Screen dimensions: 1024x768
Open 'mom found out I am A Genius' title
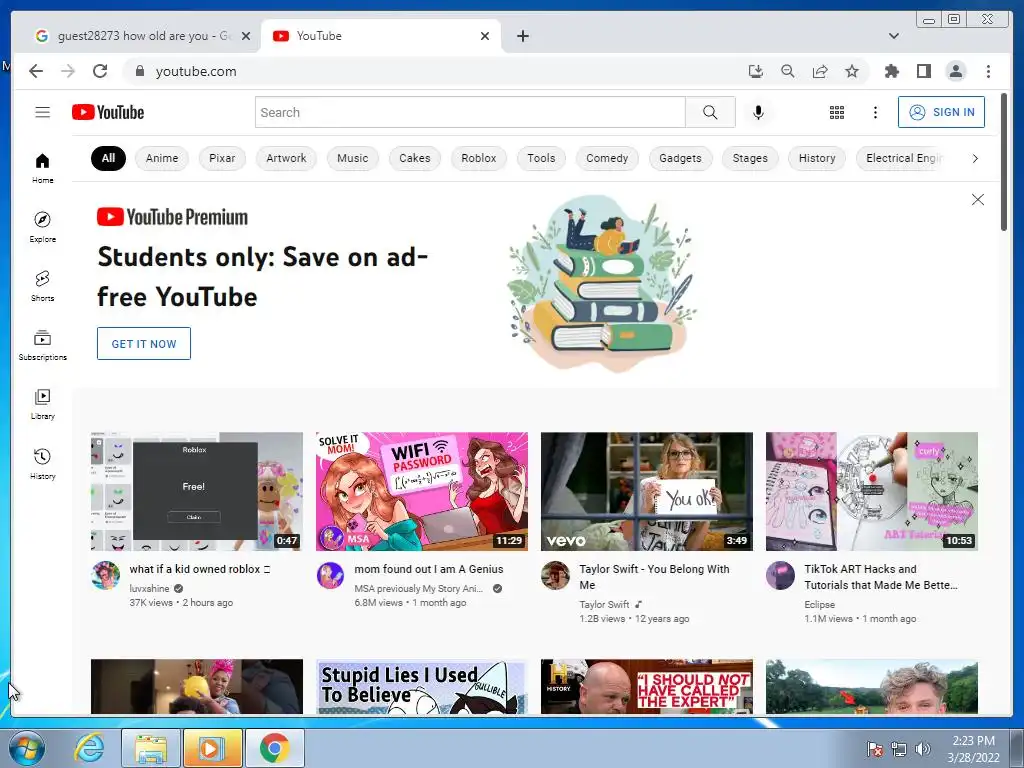click(x=428, y=569)
